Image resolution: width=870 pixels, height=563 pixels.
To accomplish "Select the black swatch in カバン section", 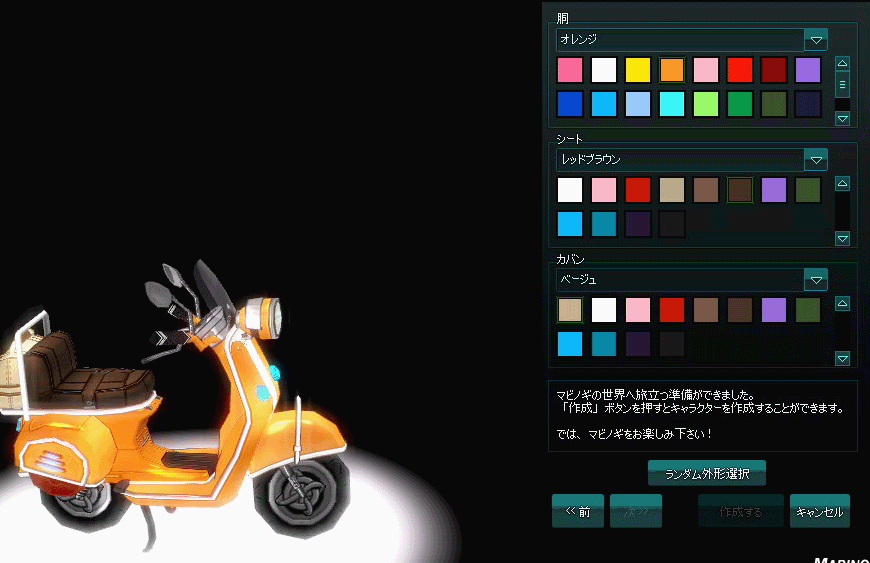I will (x=672, y=344).
